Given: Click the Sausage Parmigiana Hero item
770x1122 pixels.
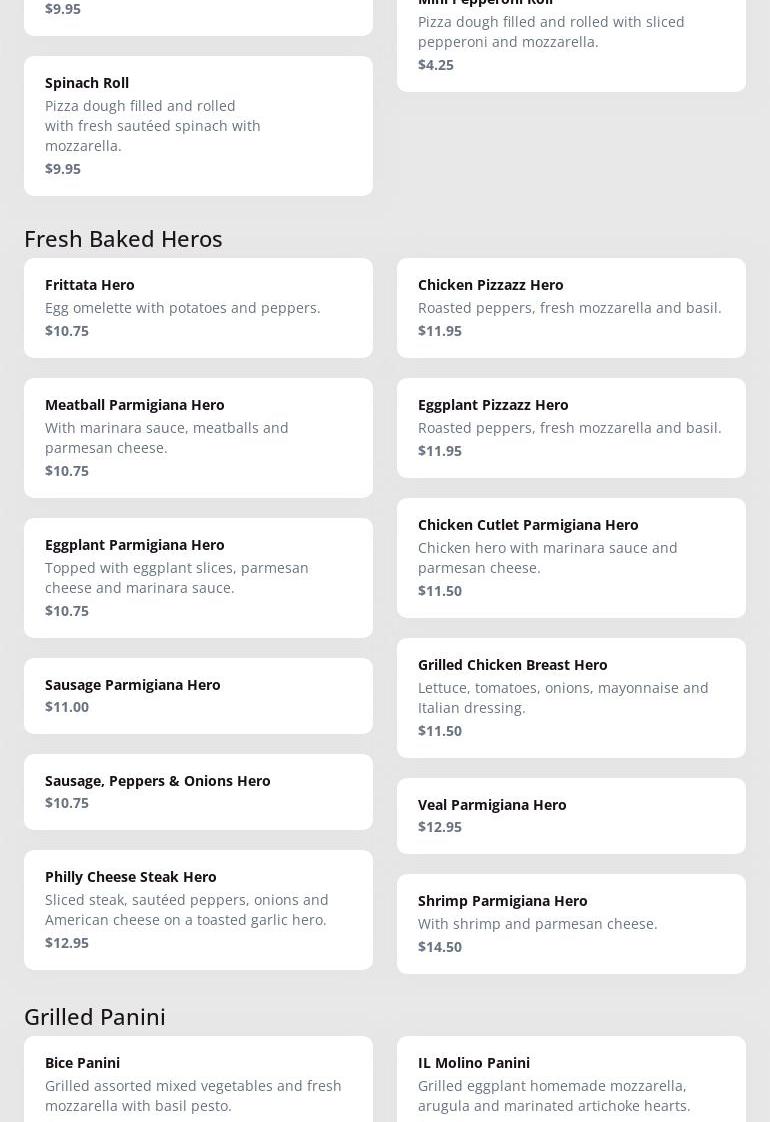Looking at the screenshot, I should click(198, 695).
